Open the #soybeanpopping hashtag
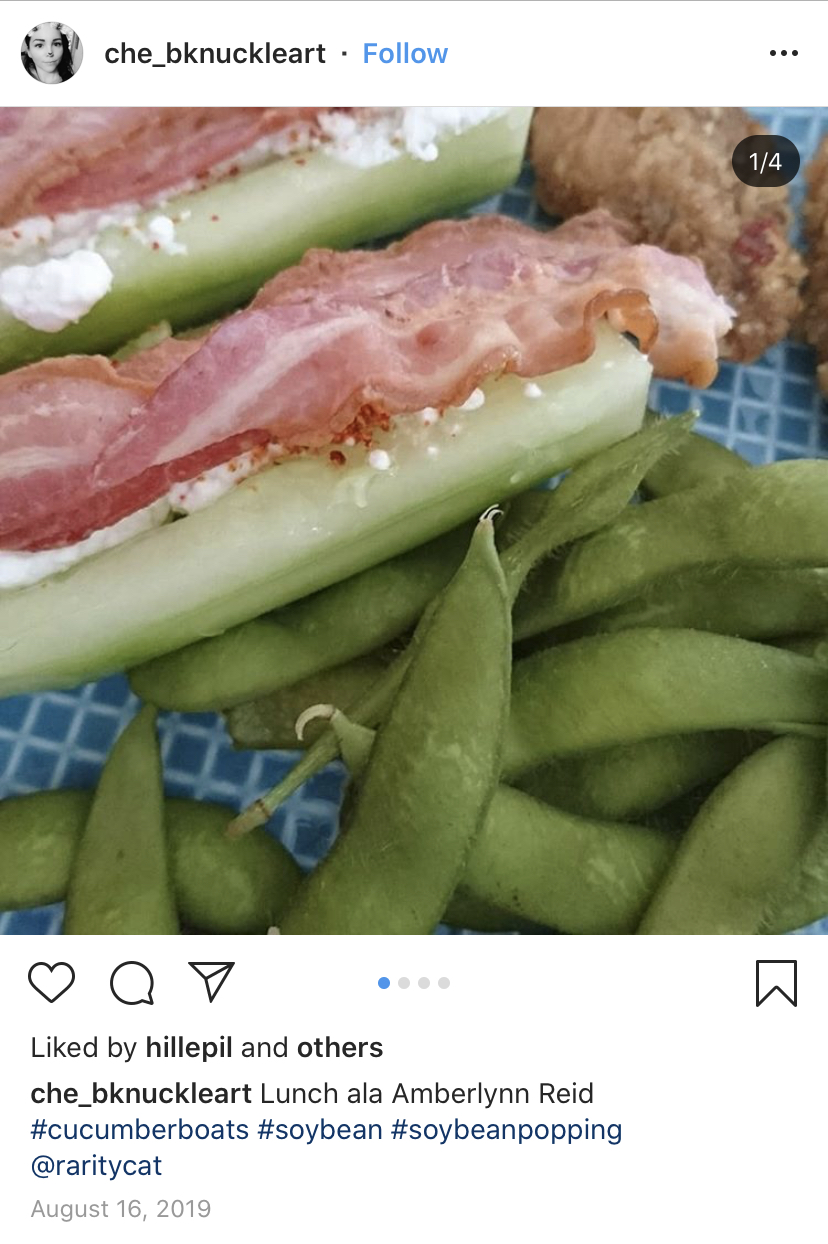 (x=506, y=1130)
